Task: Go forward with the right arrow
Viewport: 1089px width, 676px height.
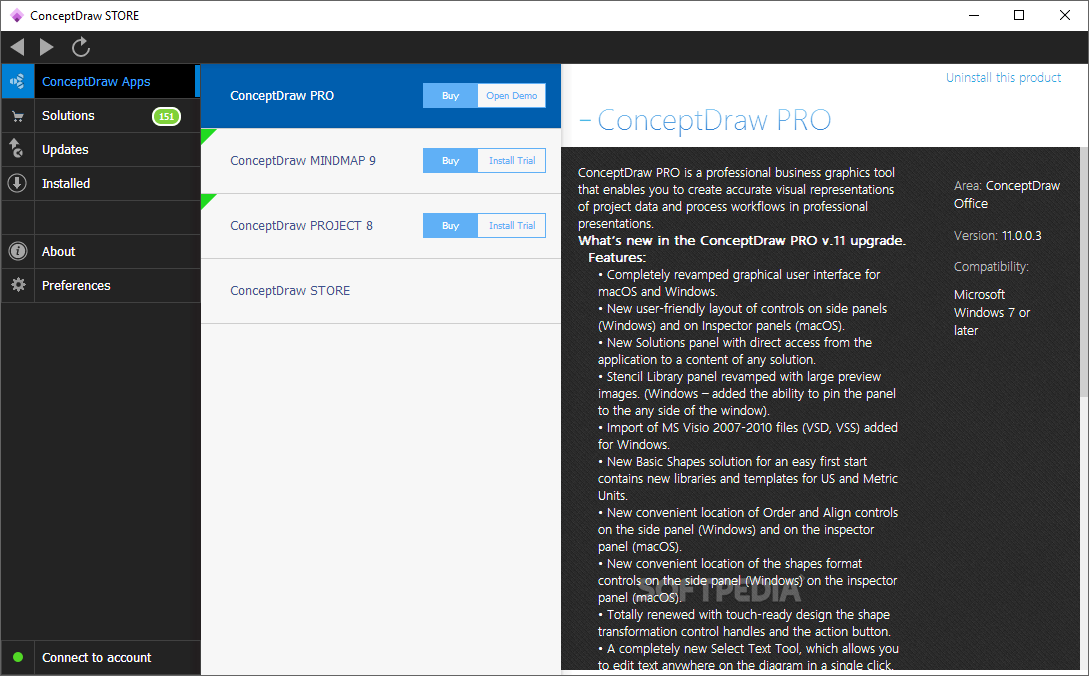Action: click(47, 47)
